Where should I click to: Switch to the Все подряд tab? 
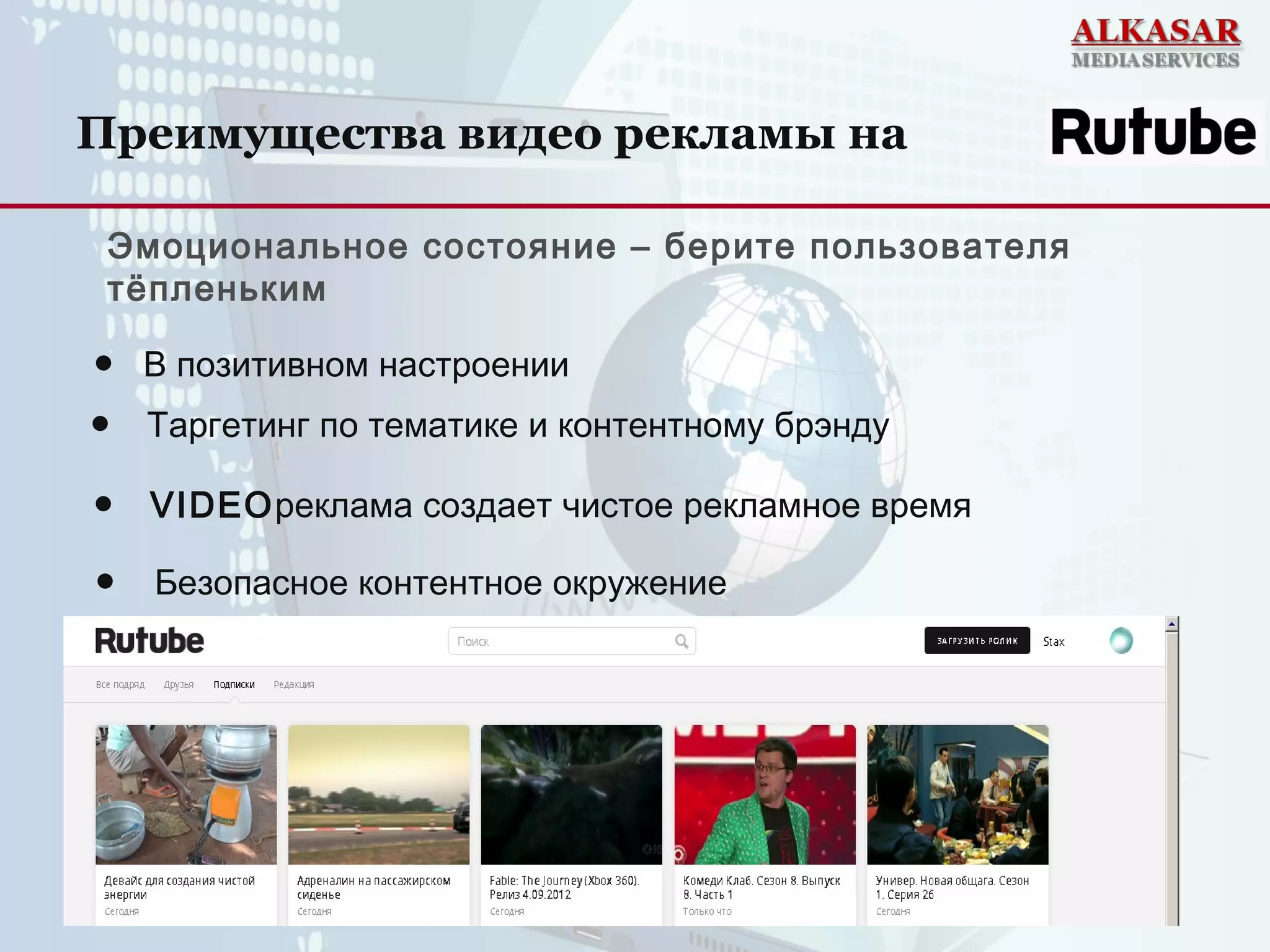click(120, 685)
